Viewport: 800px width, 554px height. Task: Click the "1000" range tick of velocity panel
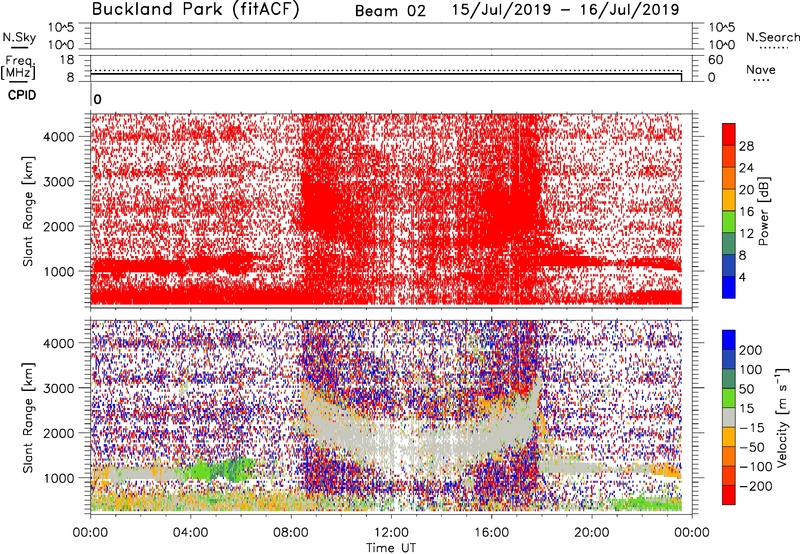pos(59,478)
